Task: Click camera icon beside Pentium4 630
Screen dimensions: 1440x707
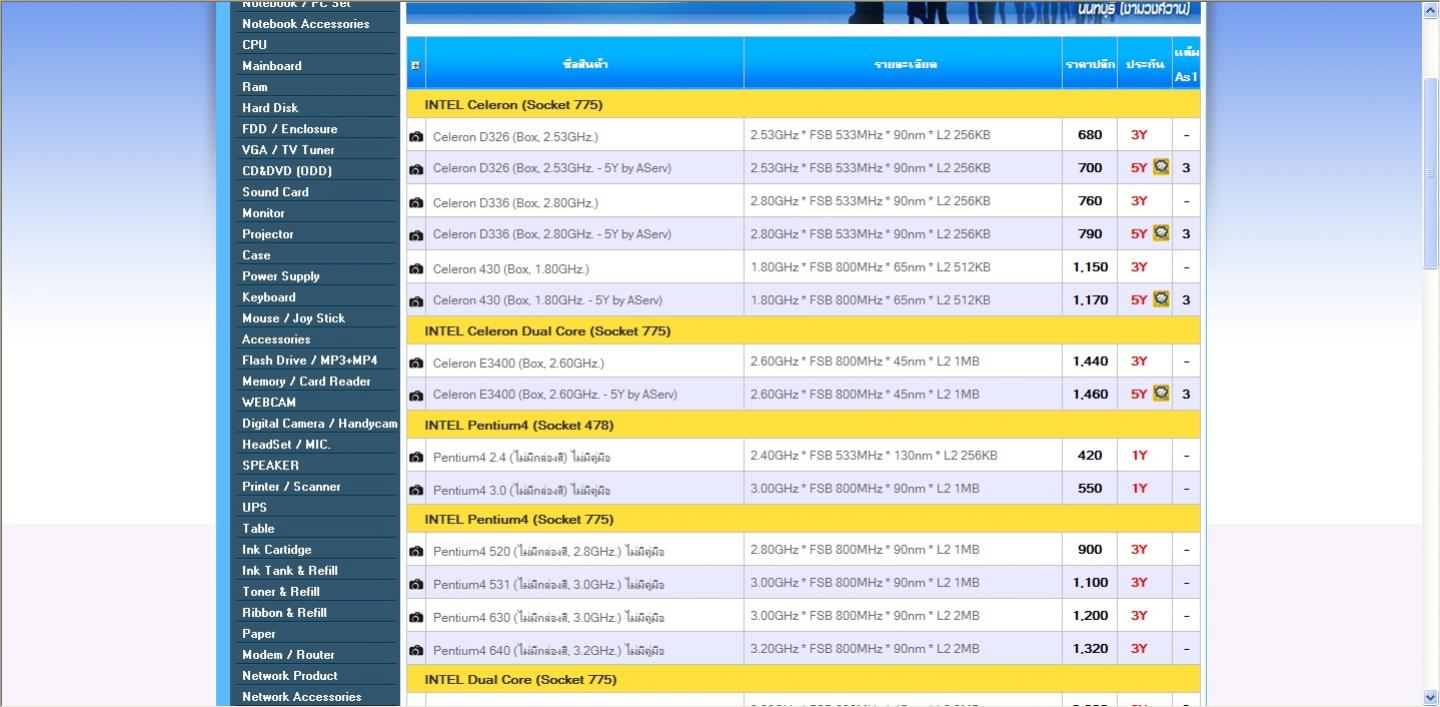Action: coord(416,616)
